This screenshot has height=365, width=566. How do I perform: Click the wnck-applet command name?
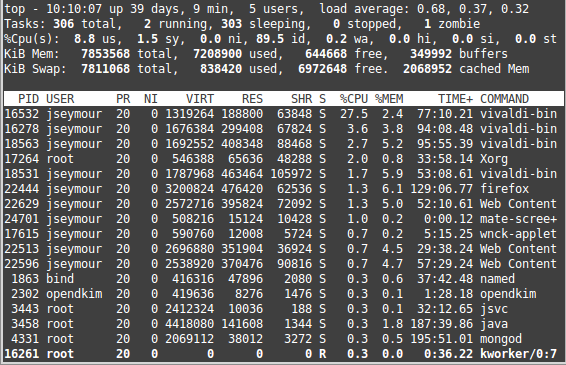[x=518, y=234]
